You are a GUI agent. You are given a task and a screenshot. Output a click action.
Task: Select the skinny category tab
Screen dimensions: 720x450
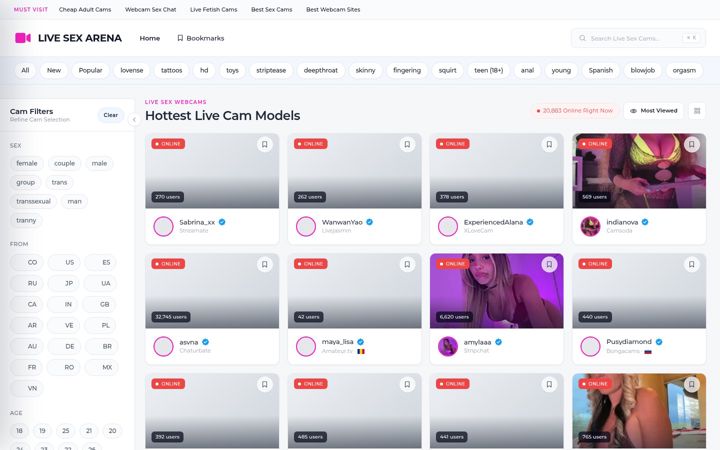366,70
